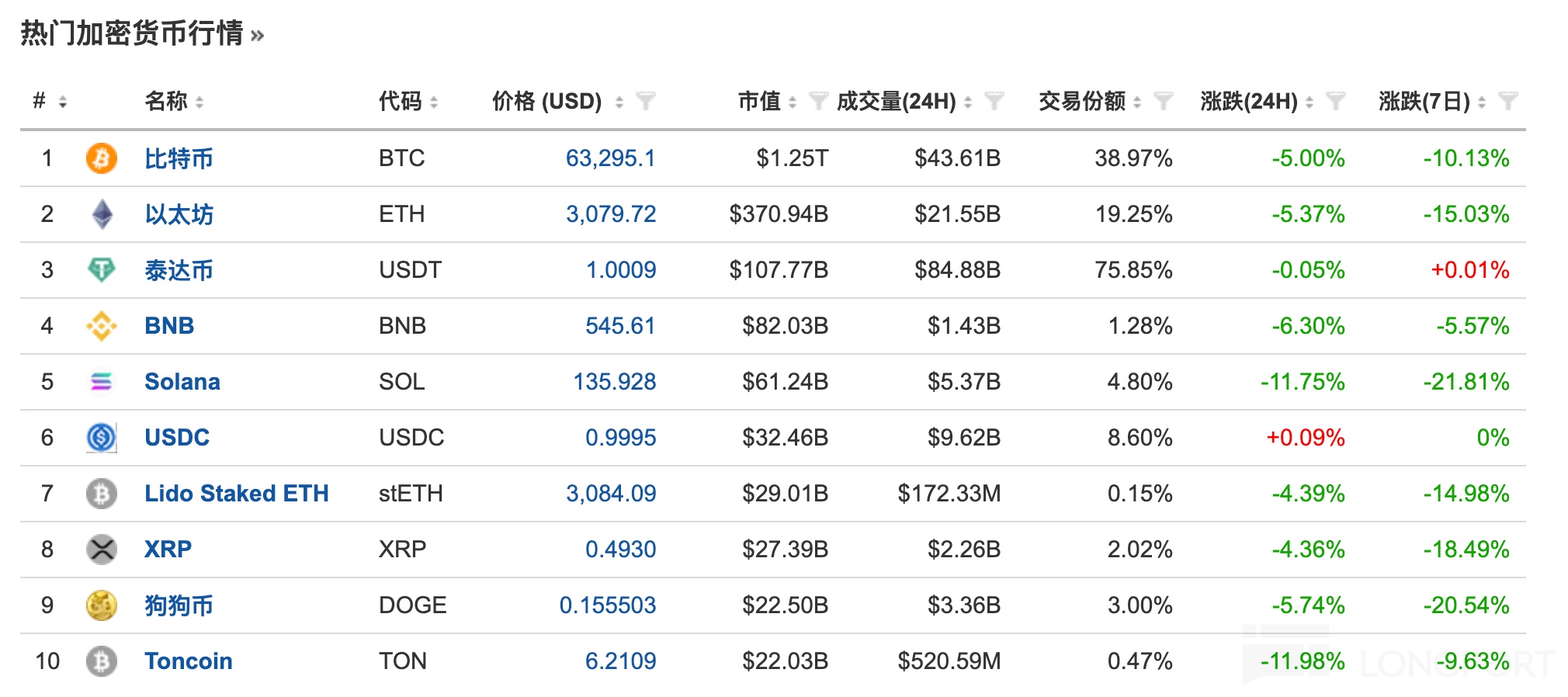Click the Bitcoin orange coin icon
Image resolution: width=1568 pixels, height=697 pixels.
[x=101, y=158]
